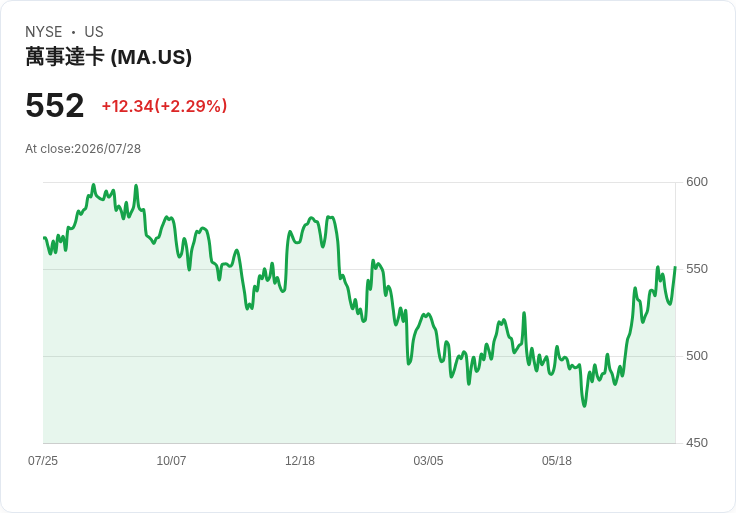Click the chart's latest endpoint near 550
736x513 pixels.
[x=675, y=268]
